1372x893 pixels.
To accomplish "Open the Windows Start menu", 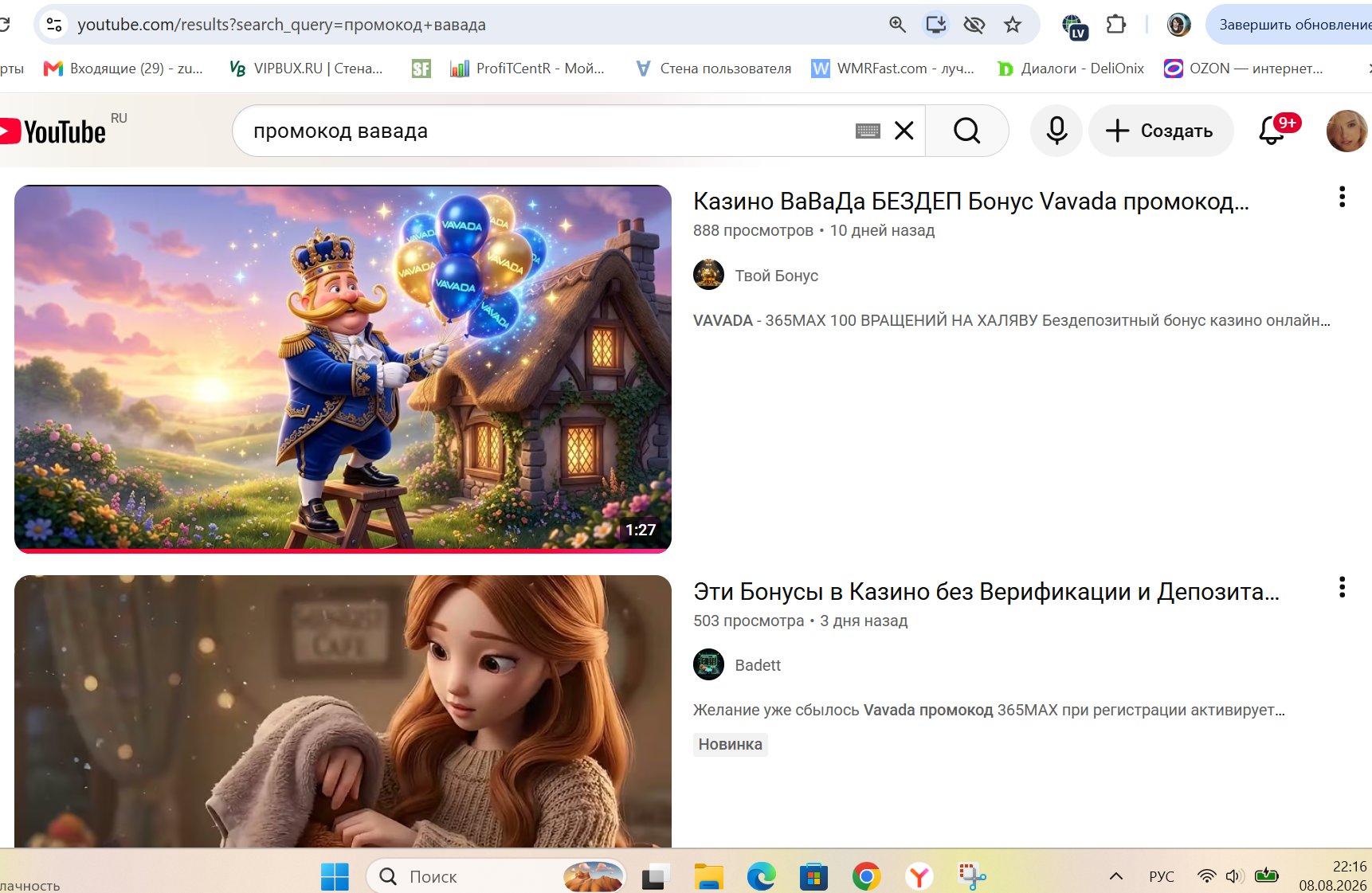I will point(335,877).
